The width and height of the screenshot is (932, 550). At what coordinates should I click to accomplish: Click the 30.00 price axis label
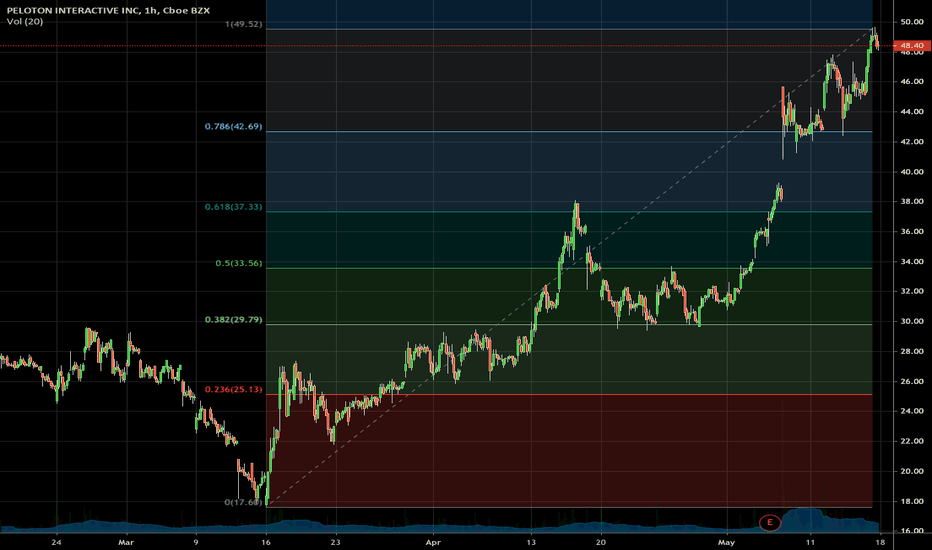coord(912,321)
